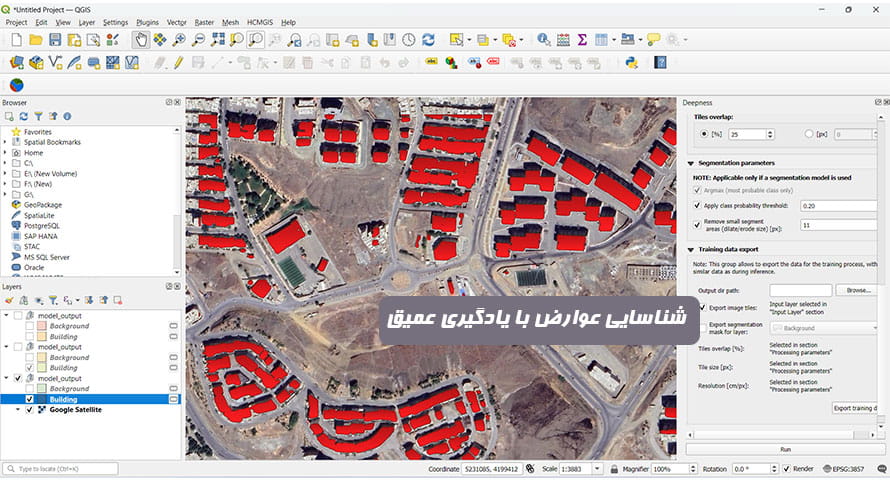
Task: Open a project with the folder icon
Action: point(36,40)
